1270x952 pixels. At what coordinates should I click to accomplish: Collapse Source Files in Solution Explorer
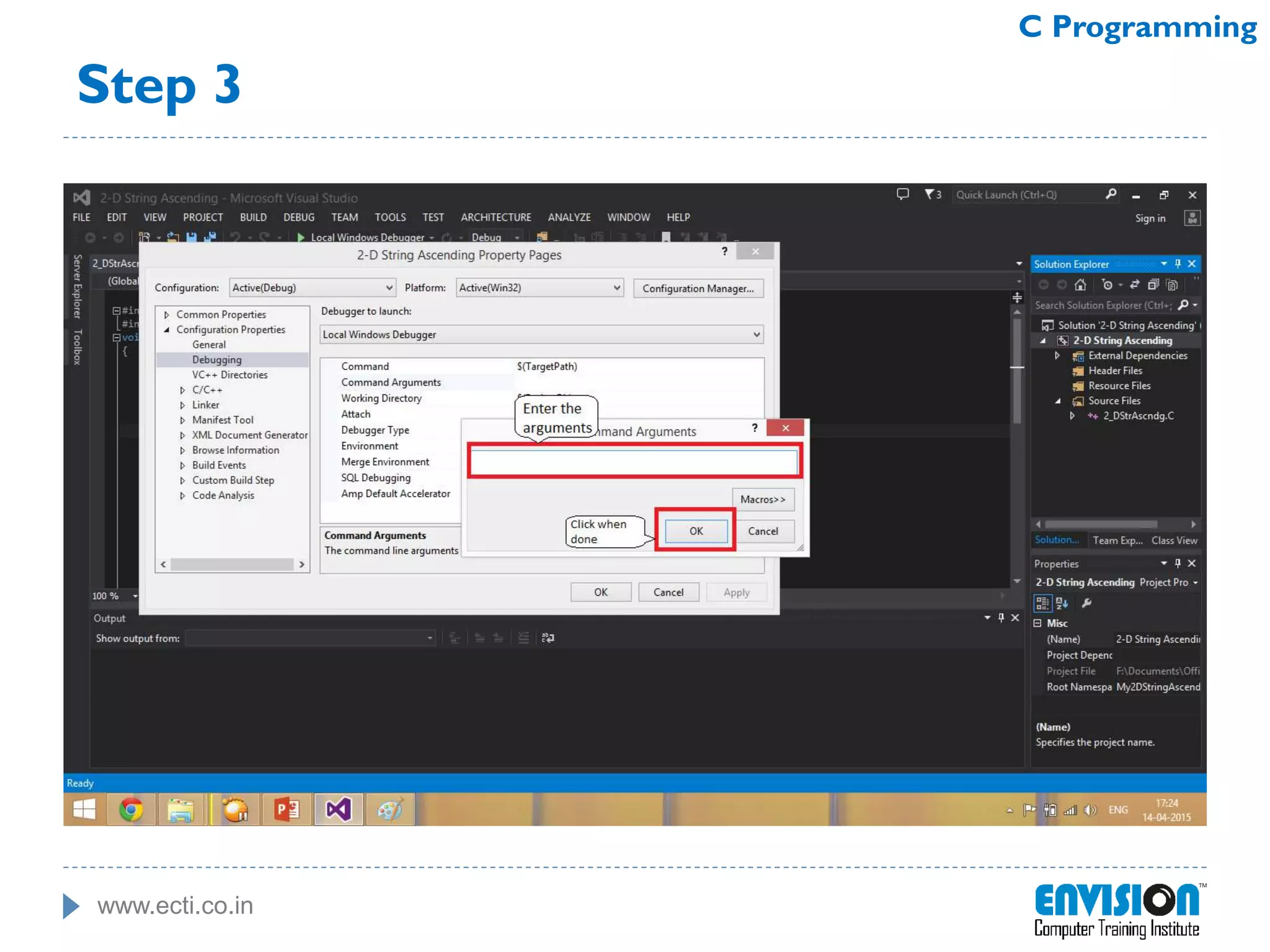click(x=1057, y=402)
